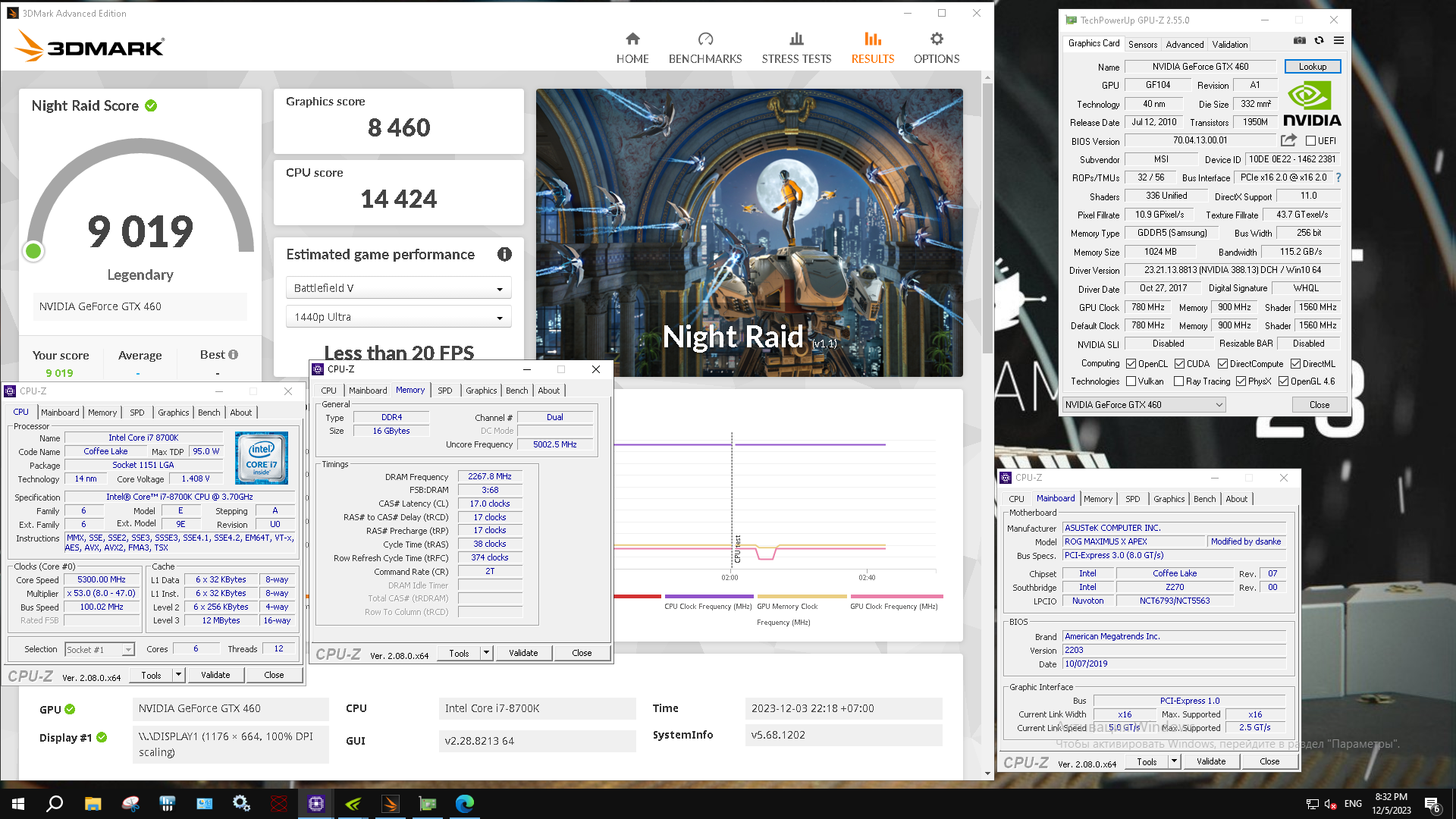Open the GPU-Z hamburger menu

tap(1339, 41)
